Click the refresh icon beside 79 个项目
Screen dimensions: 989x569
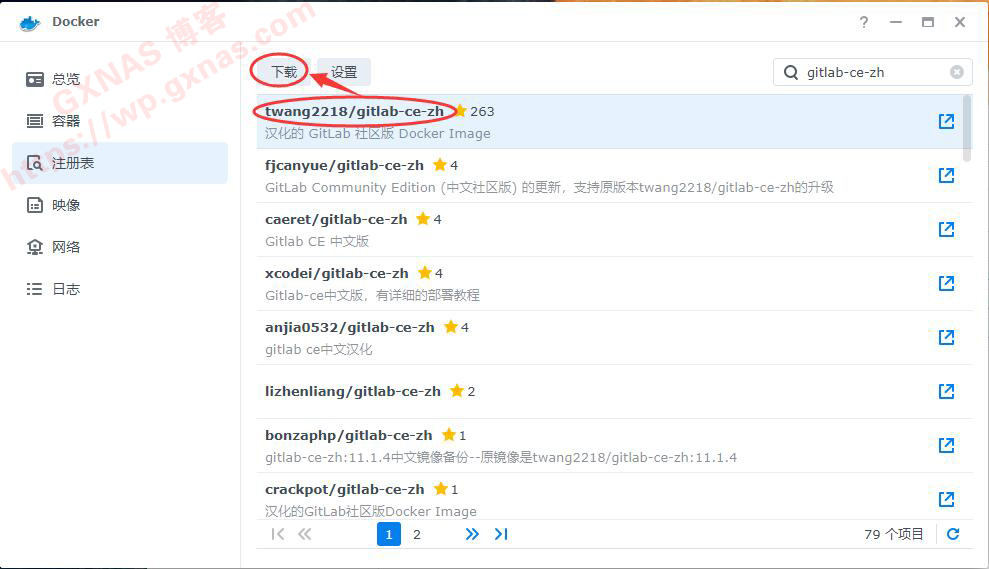pos(953,534)
